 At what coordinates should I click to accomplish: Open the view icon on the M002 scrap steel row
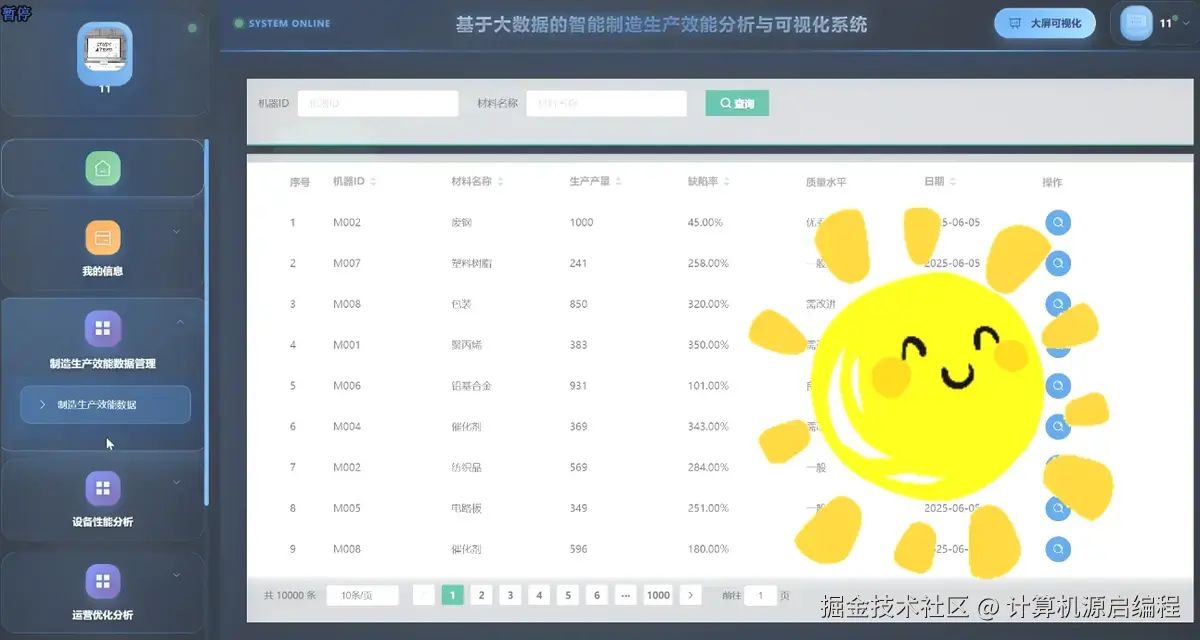pos(1058,222)
